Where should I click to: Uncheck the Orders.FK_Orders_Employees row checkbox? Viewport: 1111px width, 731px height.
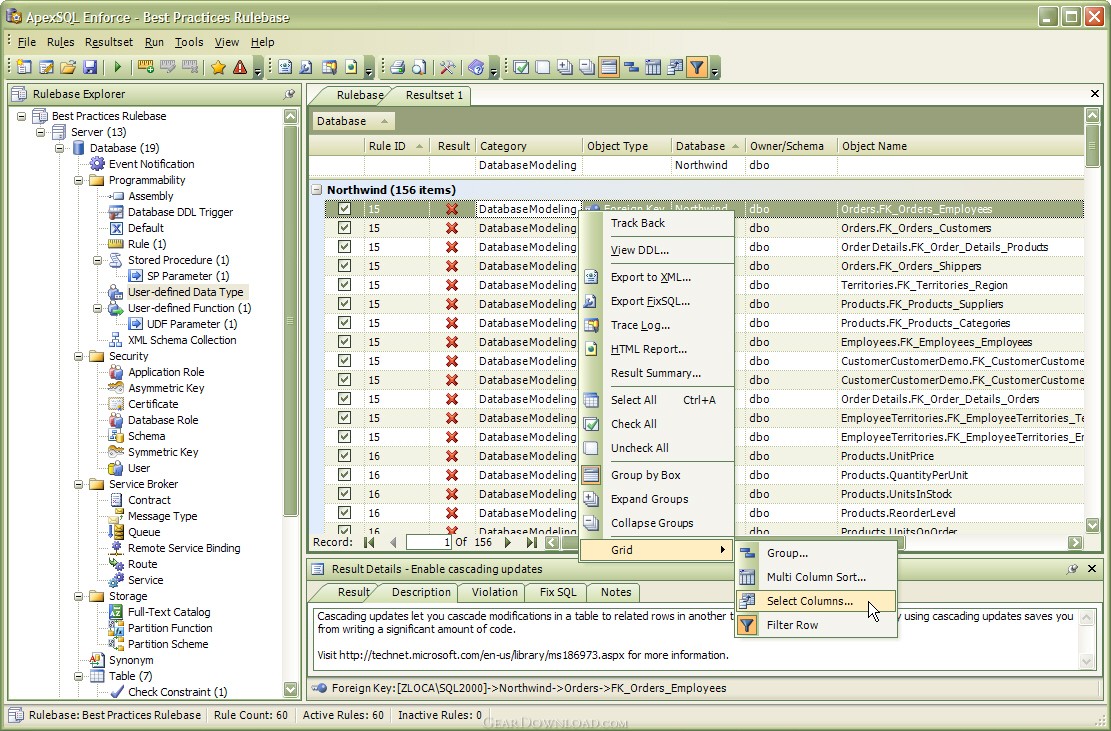(x=344, y=209)
